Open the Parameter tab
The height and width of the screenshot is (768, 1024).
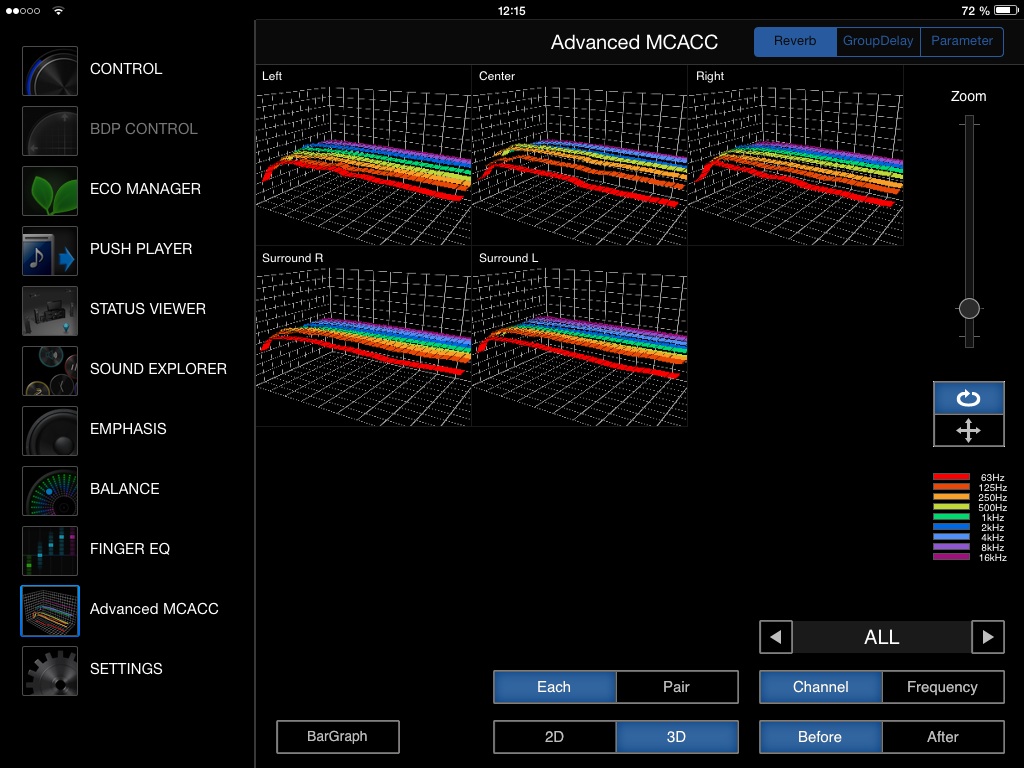pos(962,41)
